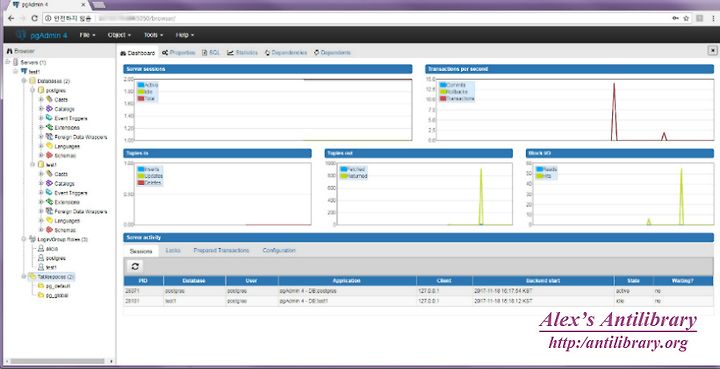Select the Dashboard tab

click(x=138, y=53)
